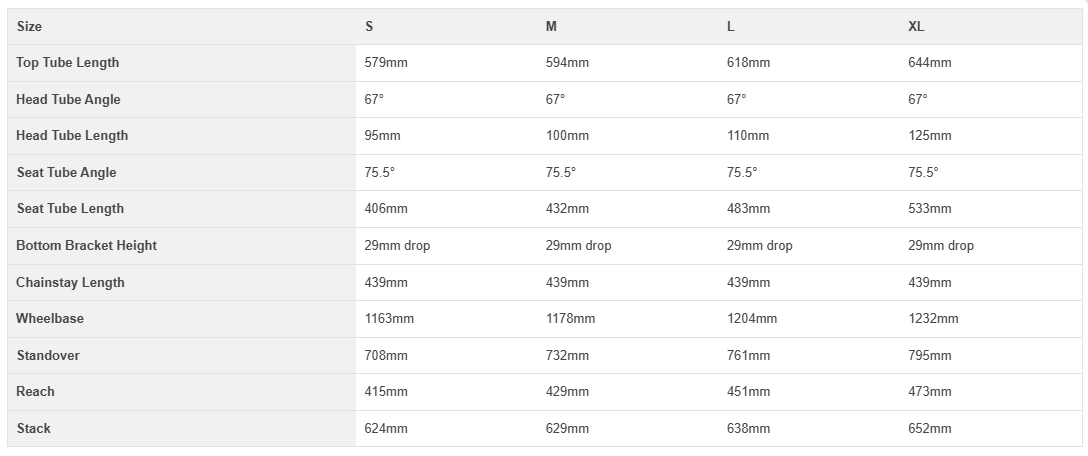Image resolution: width=1088 pixels, height=456 pixels.
Task: Click the Top Tube Length row label
Action: [x=68, y=62]
